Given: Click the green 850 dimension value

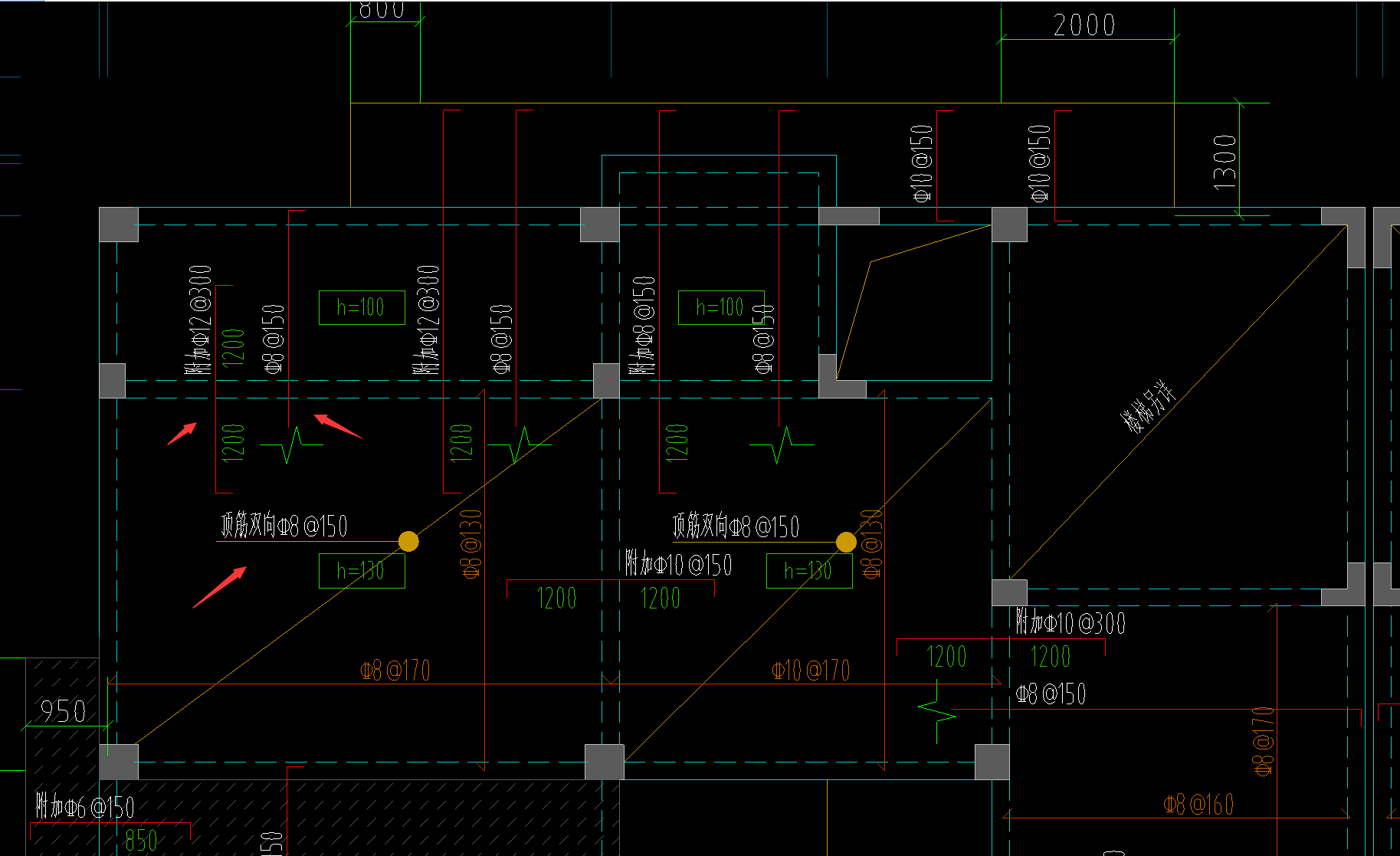Looking at the screenshot, I should (x=142, y=841).
